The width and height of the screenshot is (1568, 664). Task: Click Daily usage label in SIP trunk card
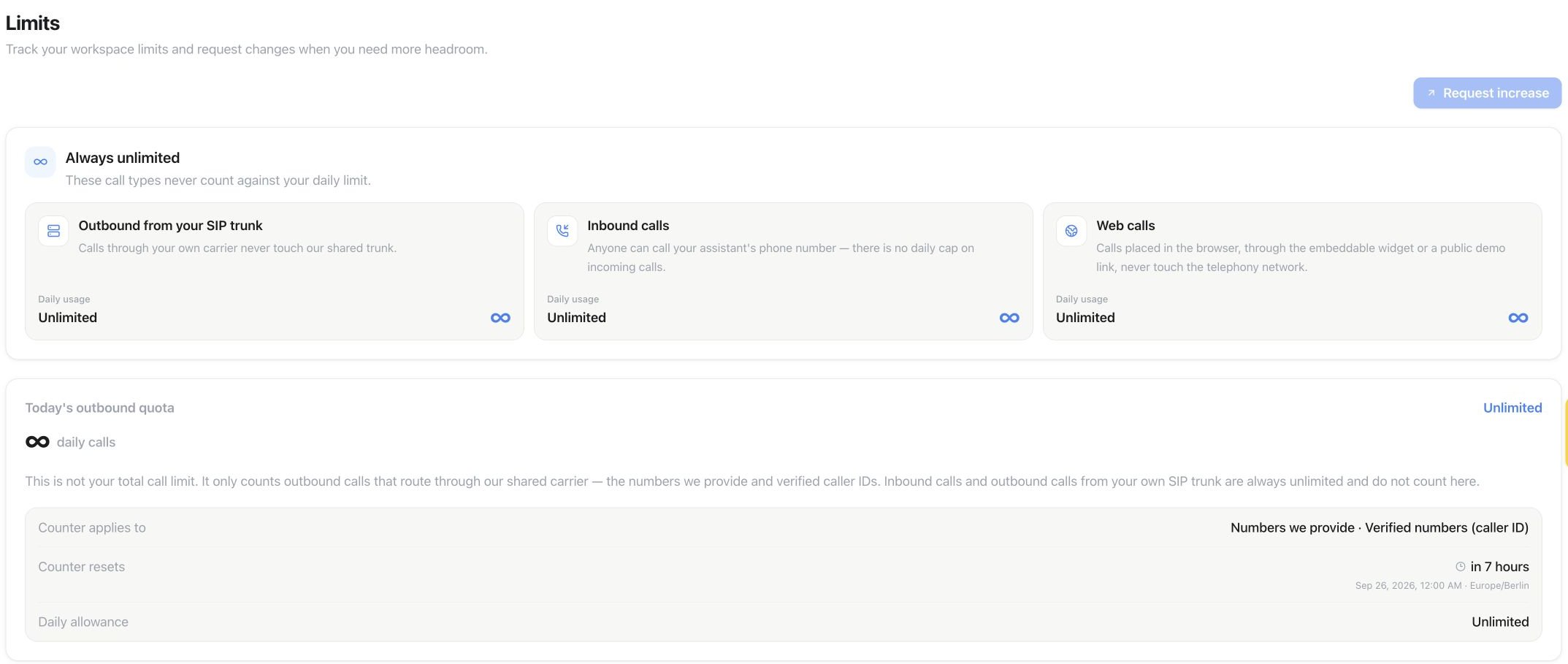click(64, 299)
